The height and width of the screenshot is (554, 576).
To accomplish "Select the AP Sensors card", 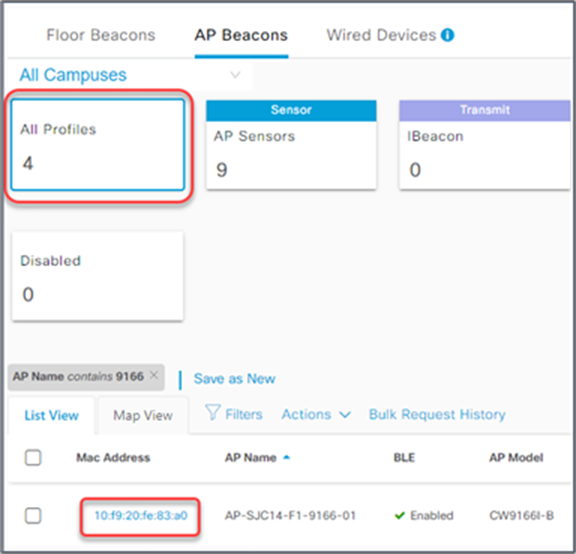I will pyautogui.click(x=291, y=145).
